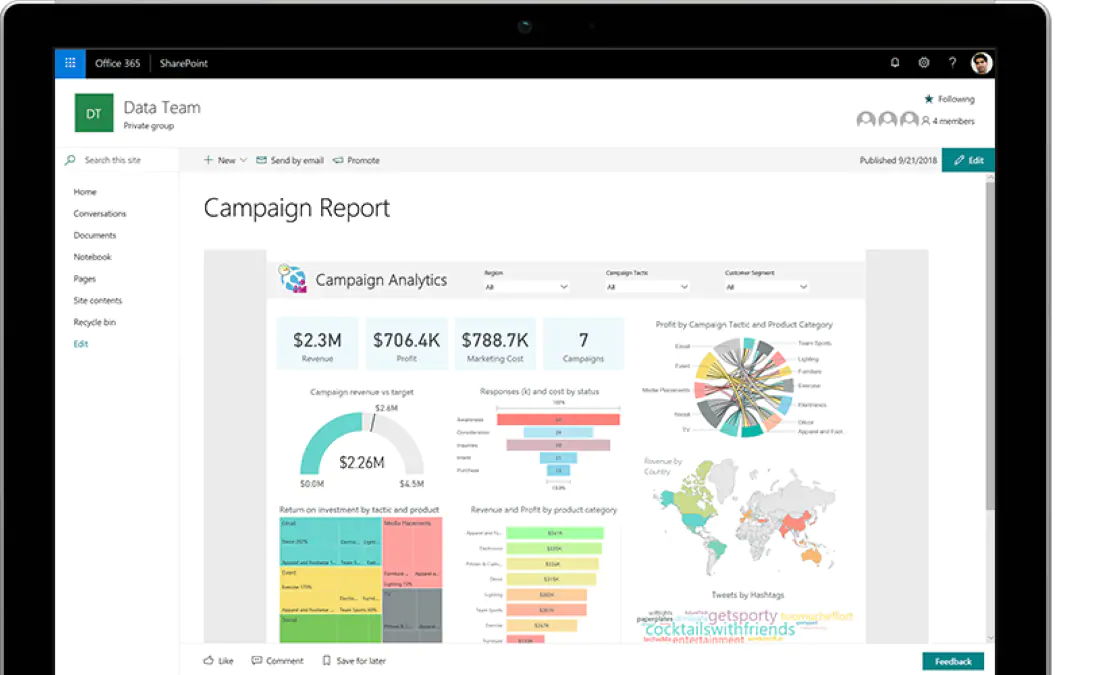Click the help question mark icon
The width and height of the screenshot is (1114, 675).
pyautogui.click(x=952, y=63)
